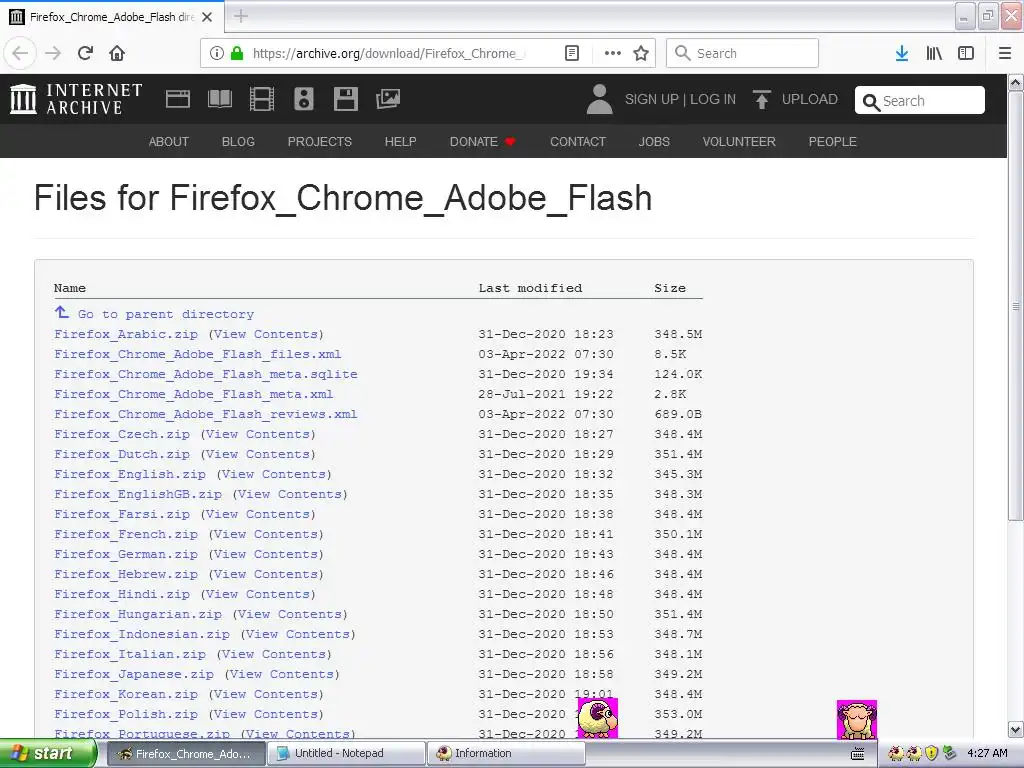1024x768 pixels.
Task: Open the Firefox library icon
Action: point(934,53)
